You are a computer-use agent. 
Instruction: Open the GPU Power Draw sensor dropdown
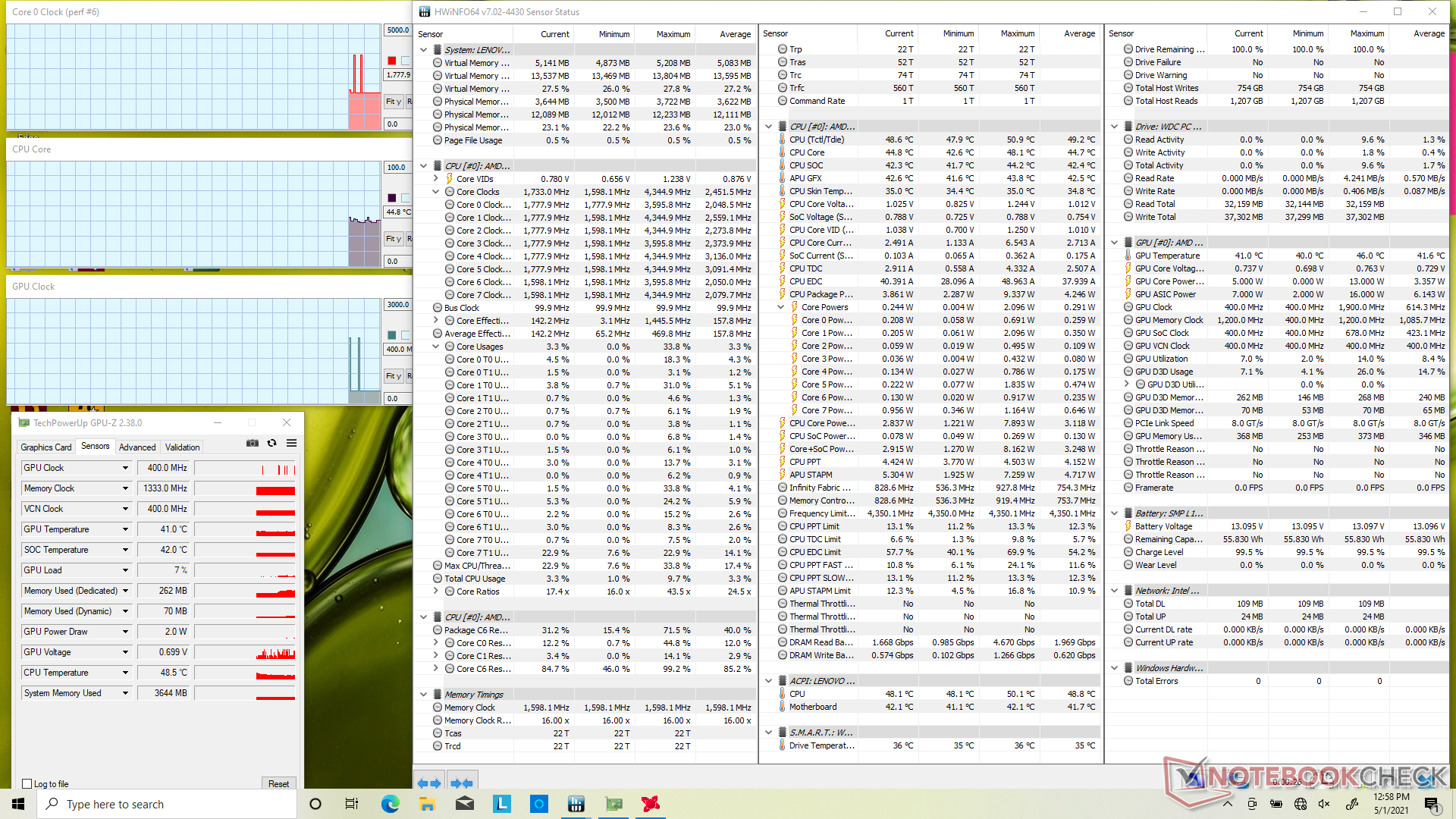click(x=125, y=632)
